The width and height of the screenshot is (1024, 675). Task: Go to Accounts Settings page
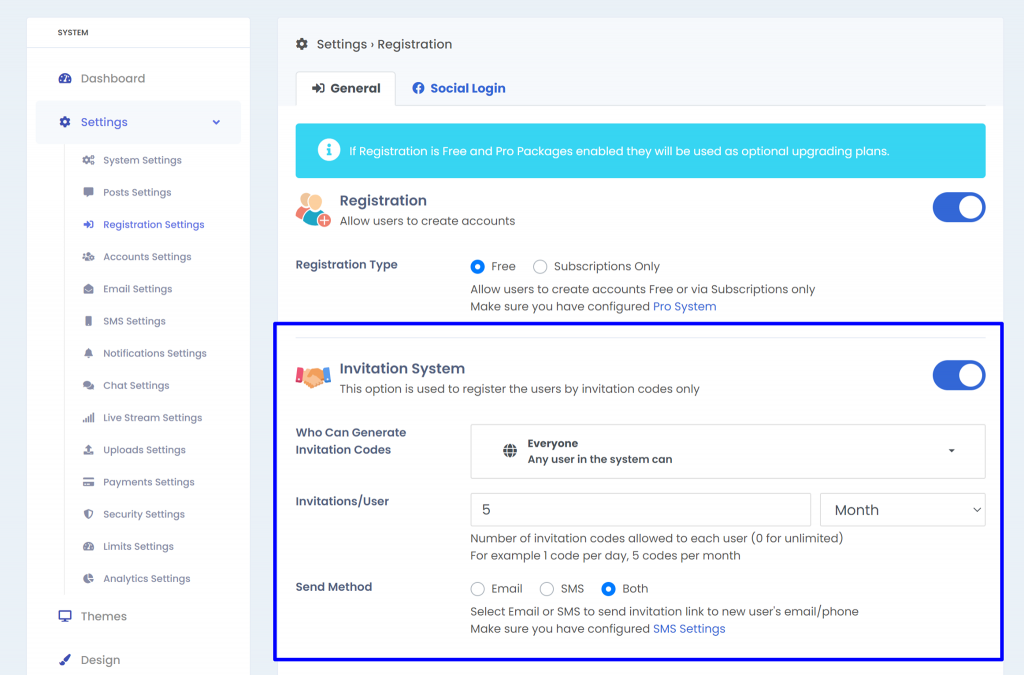147,257
